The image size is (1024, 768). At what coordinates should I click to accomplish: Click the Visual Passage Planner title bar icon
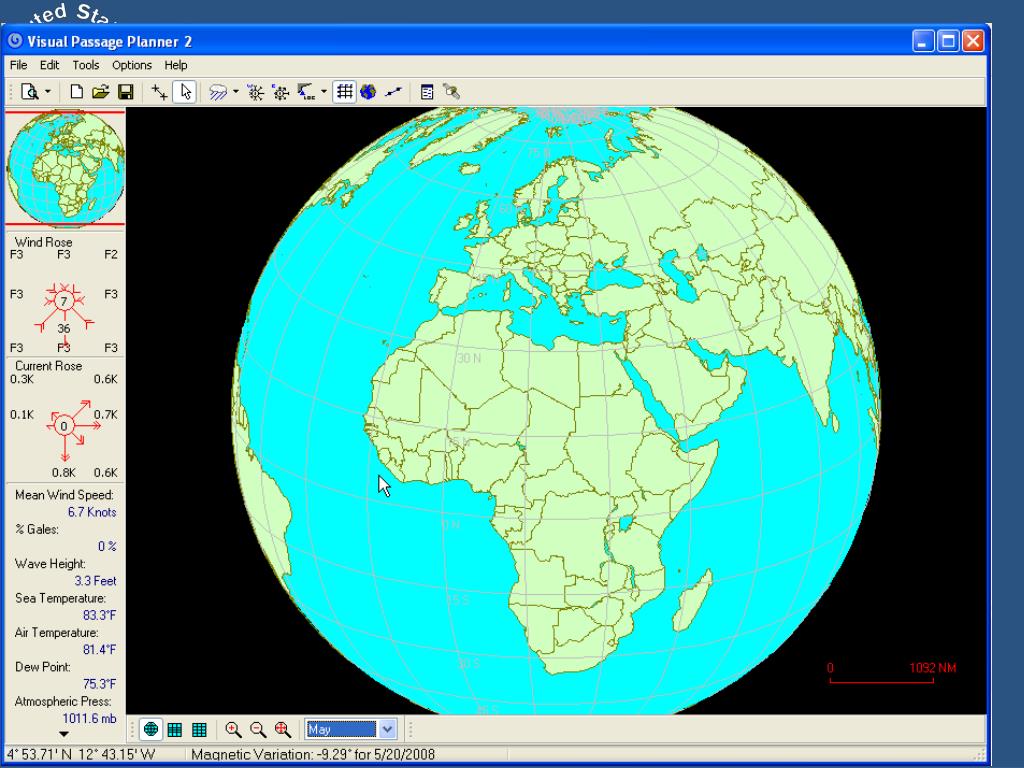tap(15, 41)
